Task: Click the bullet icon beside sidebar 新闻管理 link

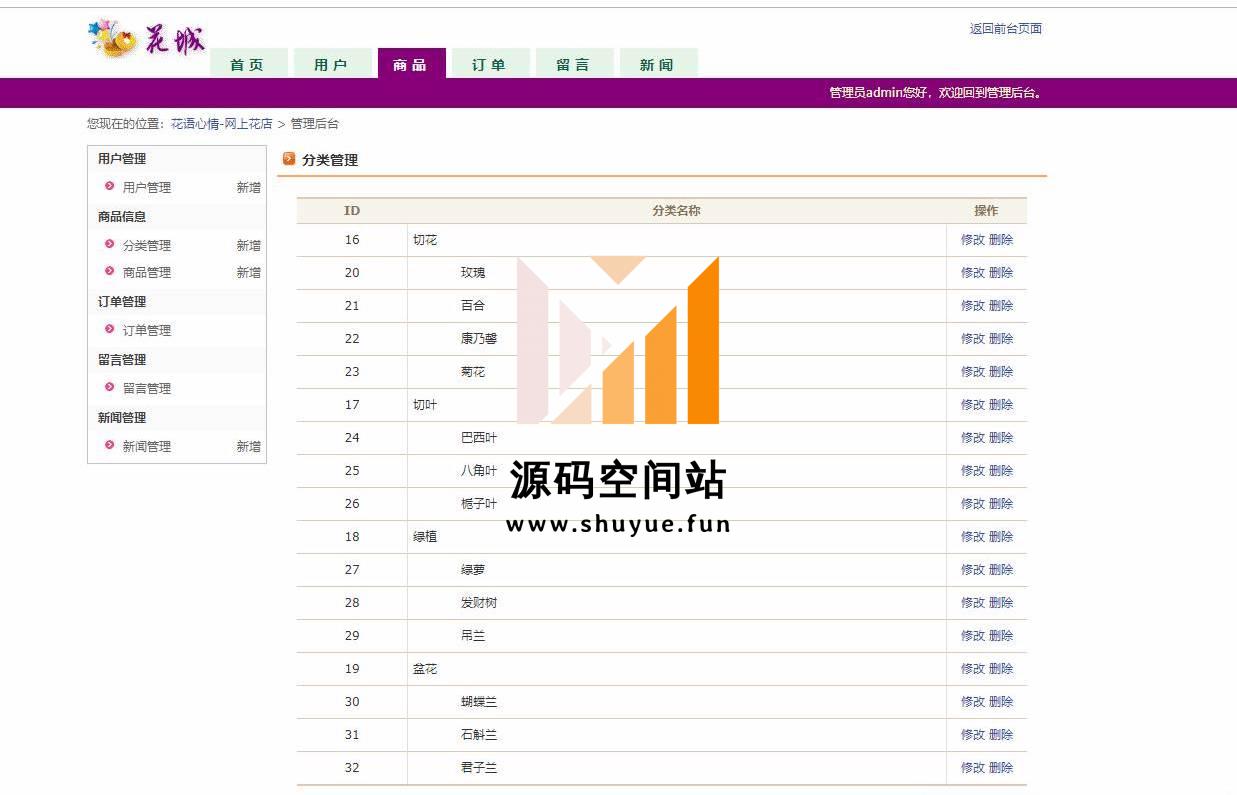Action: coord(110,445)
